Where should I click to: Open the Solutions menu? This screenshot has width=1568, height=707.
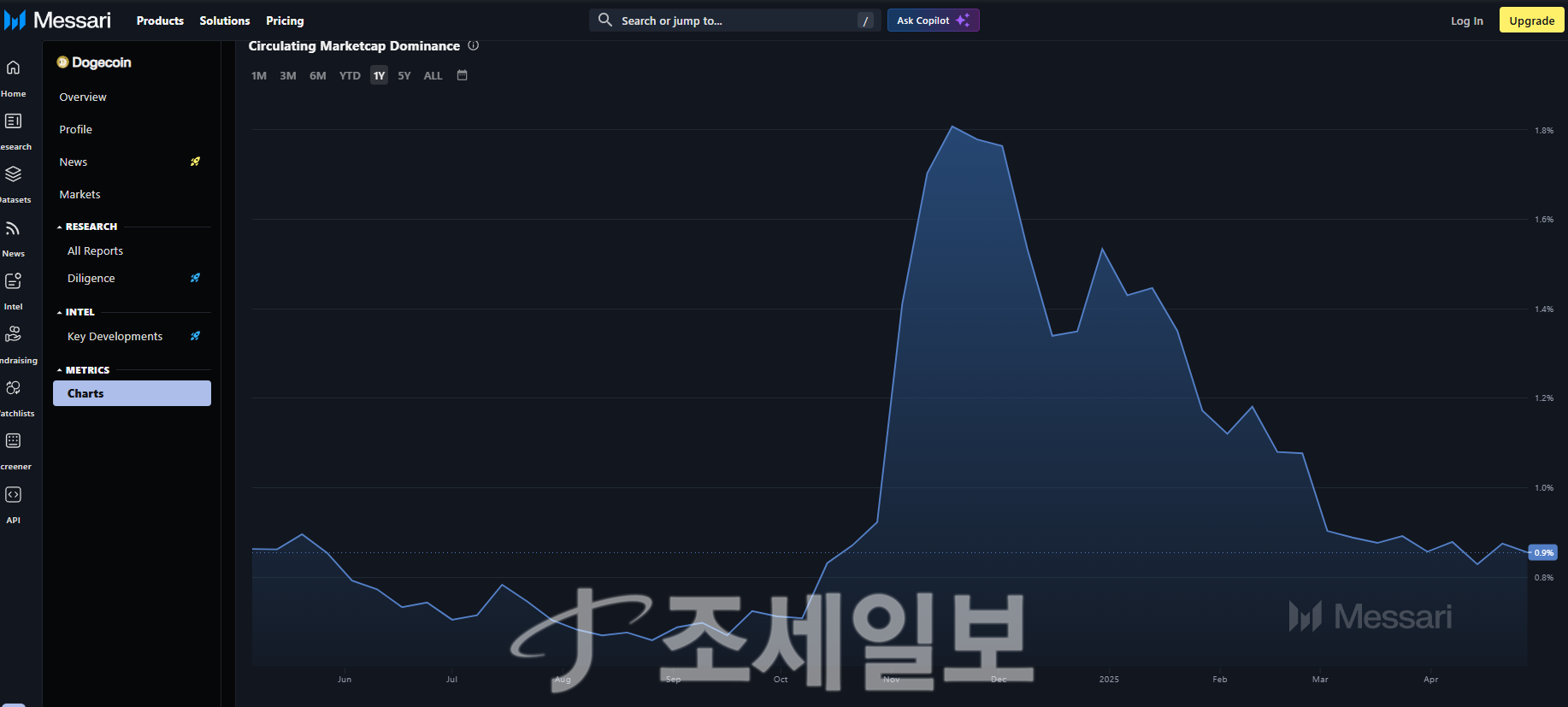tap(225, 21)
